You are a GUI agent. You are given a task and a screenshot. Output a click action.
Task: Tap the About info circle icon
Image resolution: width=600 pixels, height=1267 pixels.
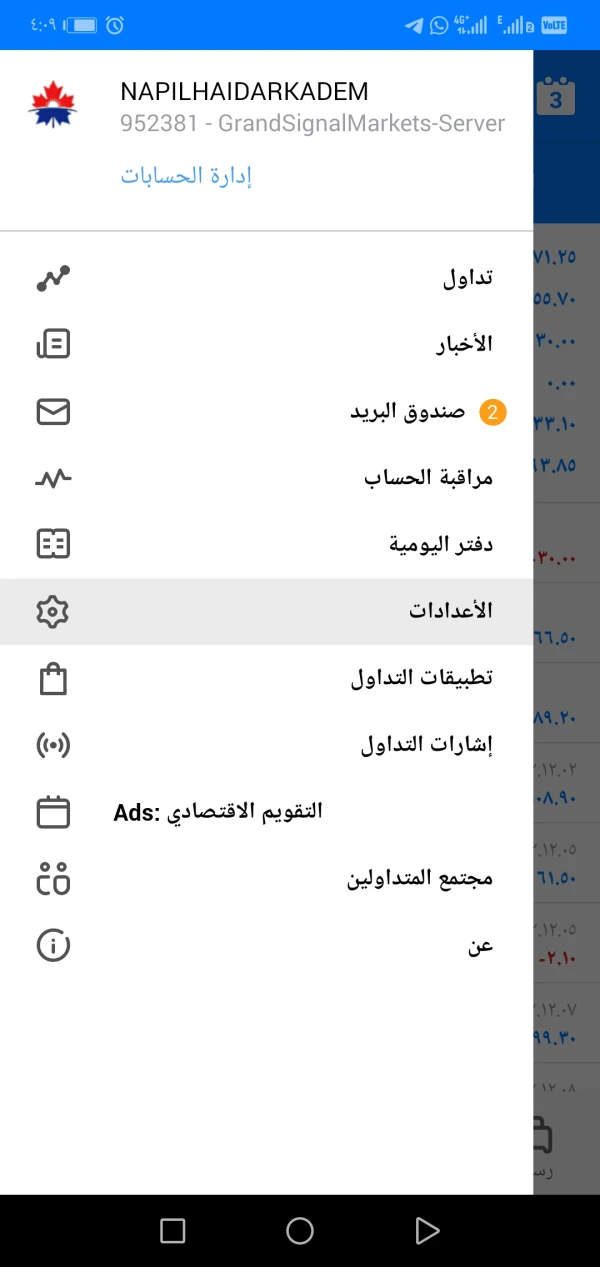coord(53,945)
